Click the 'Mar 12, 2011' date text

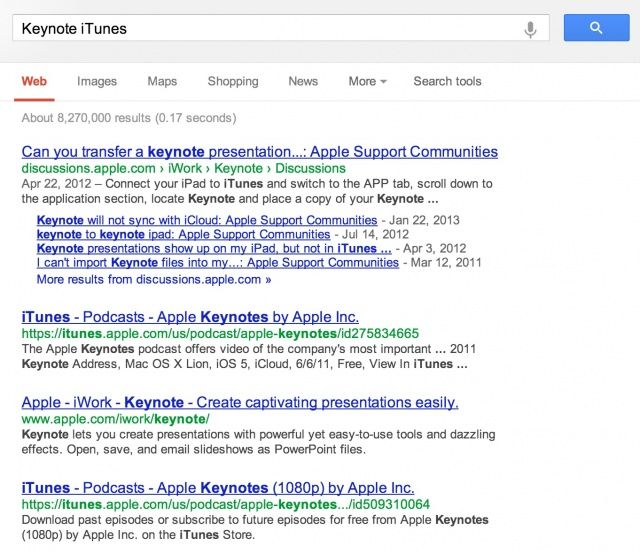tap(446, 262)
